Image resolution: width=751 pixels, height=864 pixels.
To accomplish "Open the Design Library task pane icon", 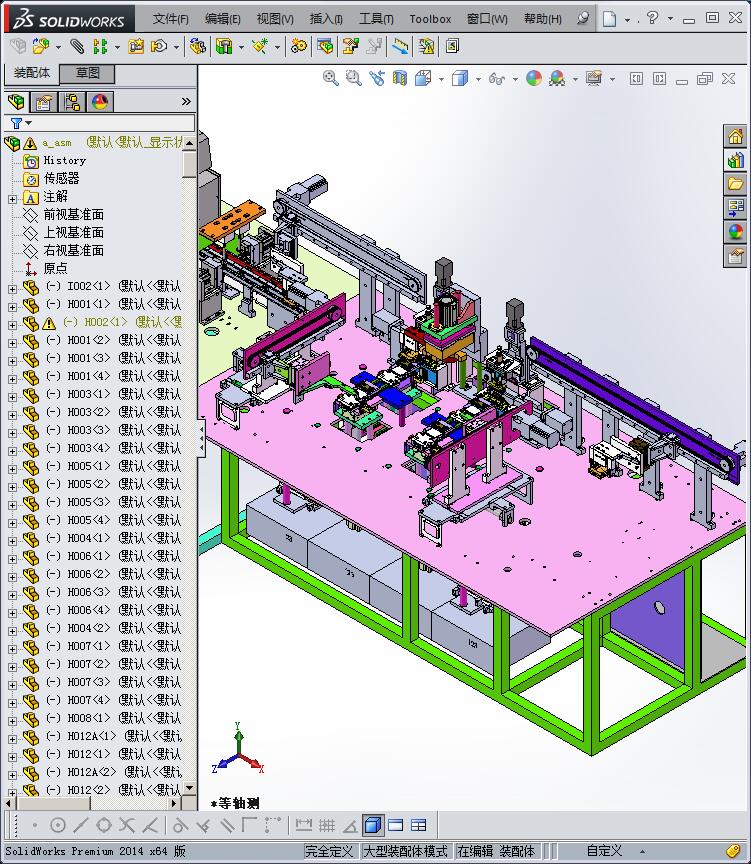I will [735, 160].
